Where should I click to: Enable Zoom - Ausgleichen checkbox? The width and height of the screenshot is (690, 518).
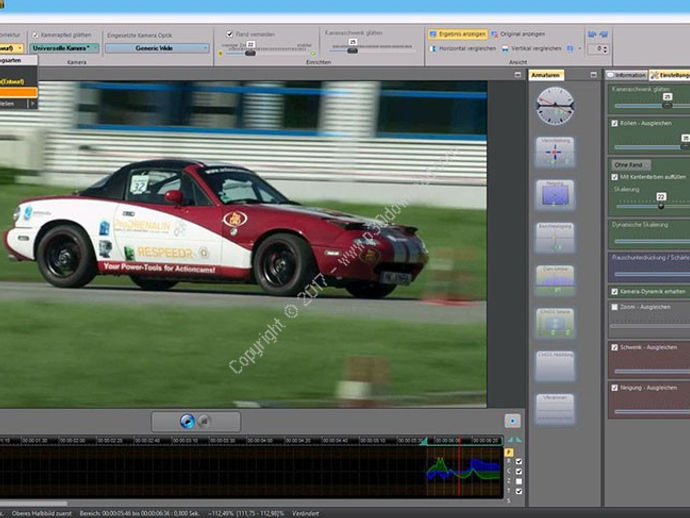coord(614,307)
